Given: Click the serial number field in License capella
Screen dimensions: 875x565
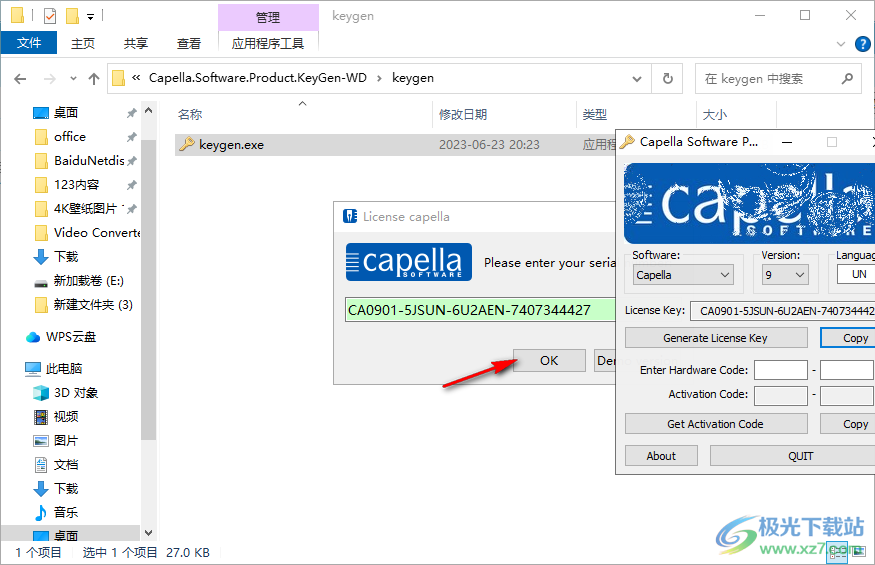Looking at the screenshot, I should click(480, 310).
